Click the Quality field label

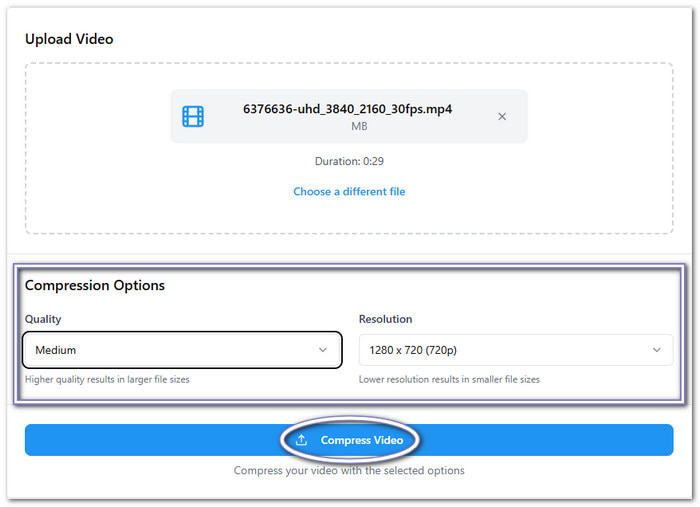pos(43,319)
